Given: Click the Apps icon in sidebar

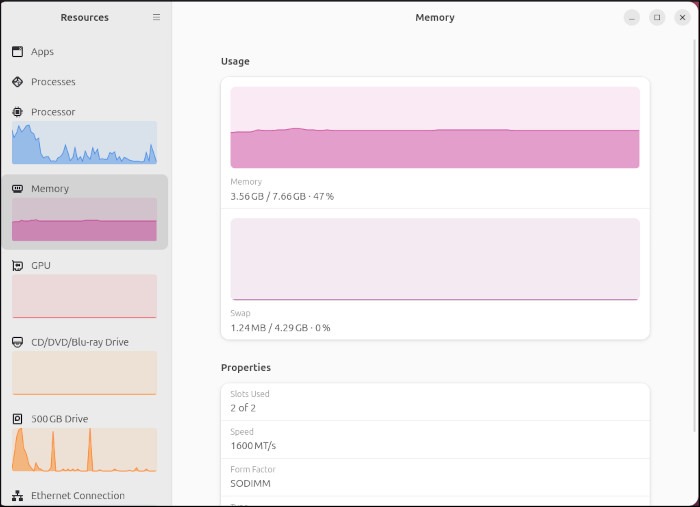Looking at the screenshot, I should [x=18, y=52].
